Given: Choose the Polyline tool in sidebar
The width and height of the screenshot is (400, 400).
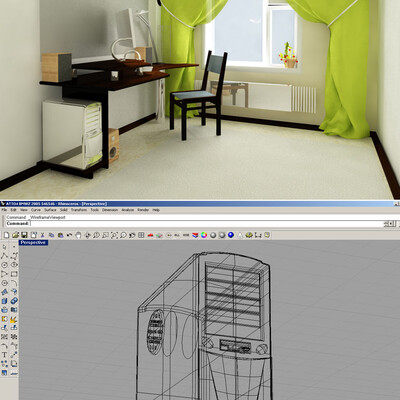Looking at the screenshot, I should [x=5, y=256].
